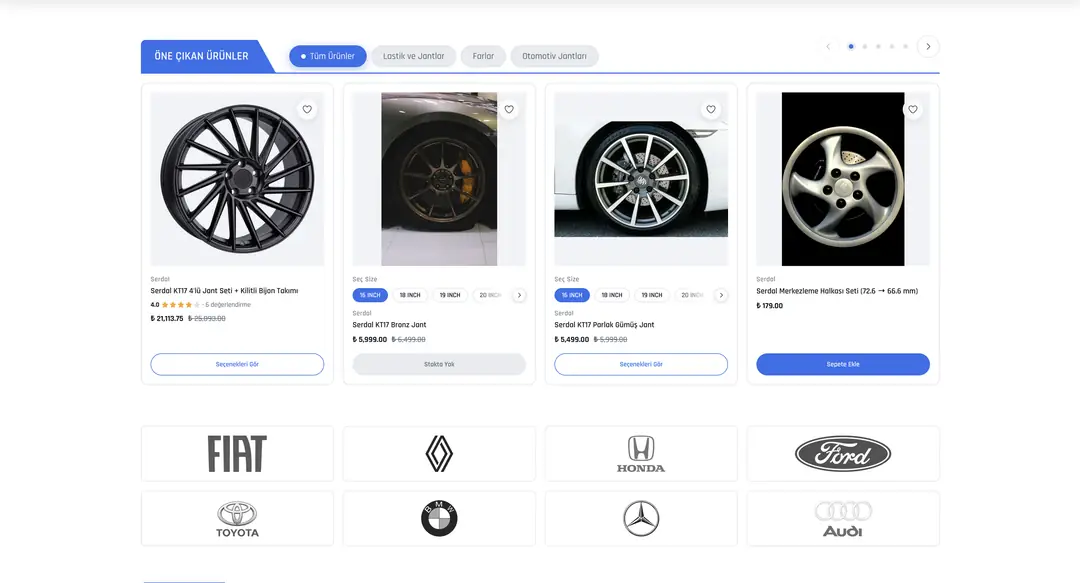1080x583 pixels.
Task: Click the Stokta Yok button
Action: pyautogui.click(x=439, y=365)
